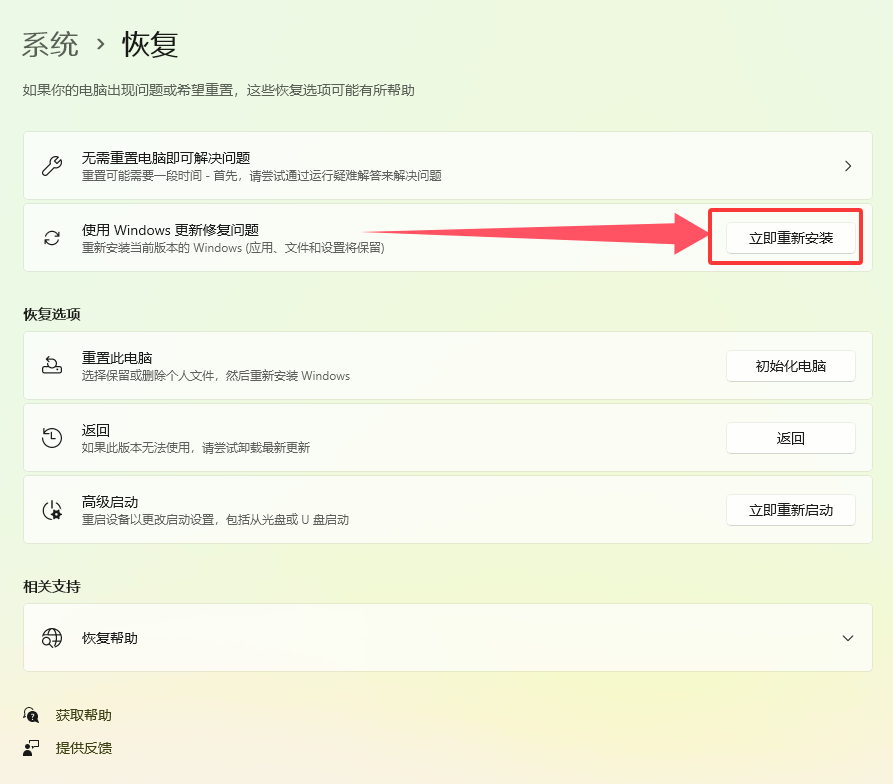Click the wrench icon for troubleshooting problems

pos(53,165)
